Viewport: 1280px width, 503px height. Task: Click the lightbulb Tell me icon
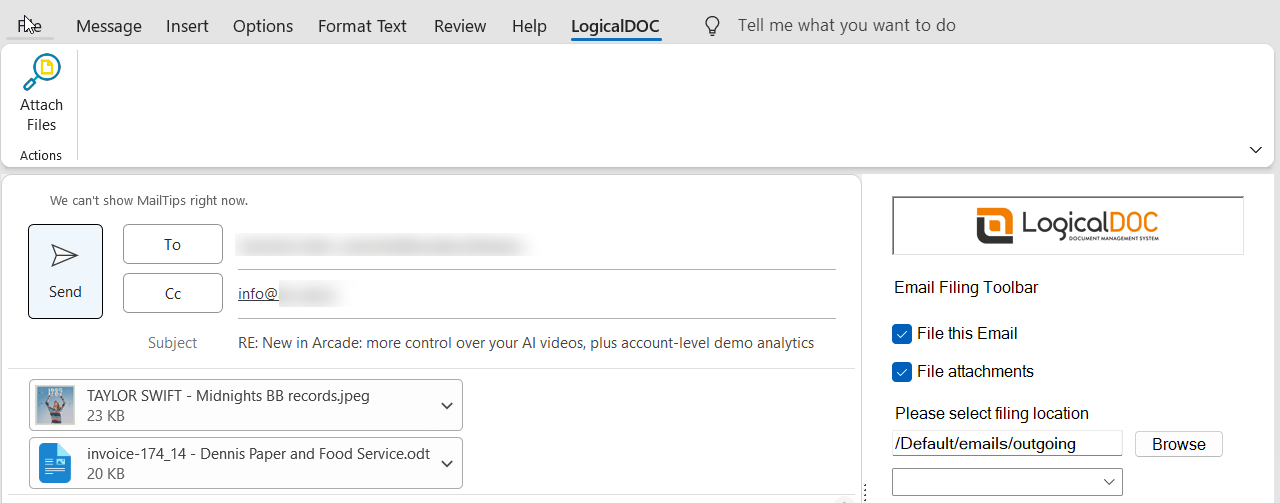coord(712,26)
